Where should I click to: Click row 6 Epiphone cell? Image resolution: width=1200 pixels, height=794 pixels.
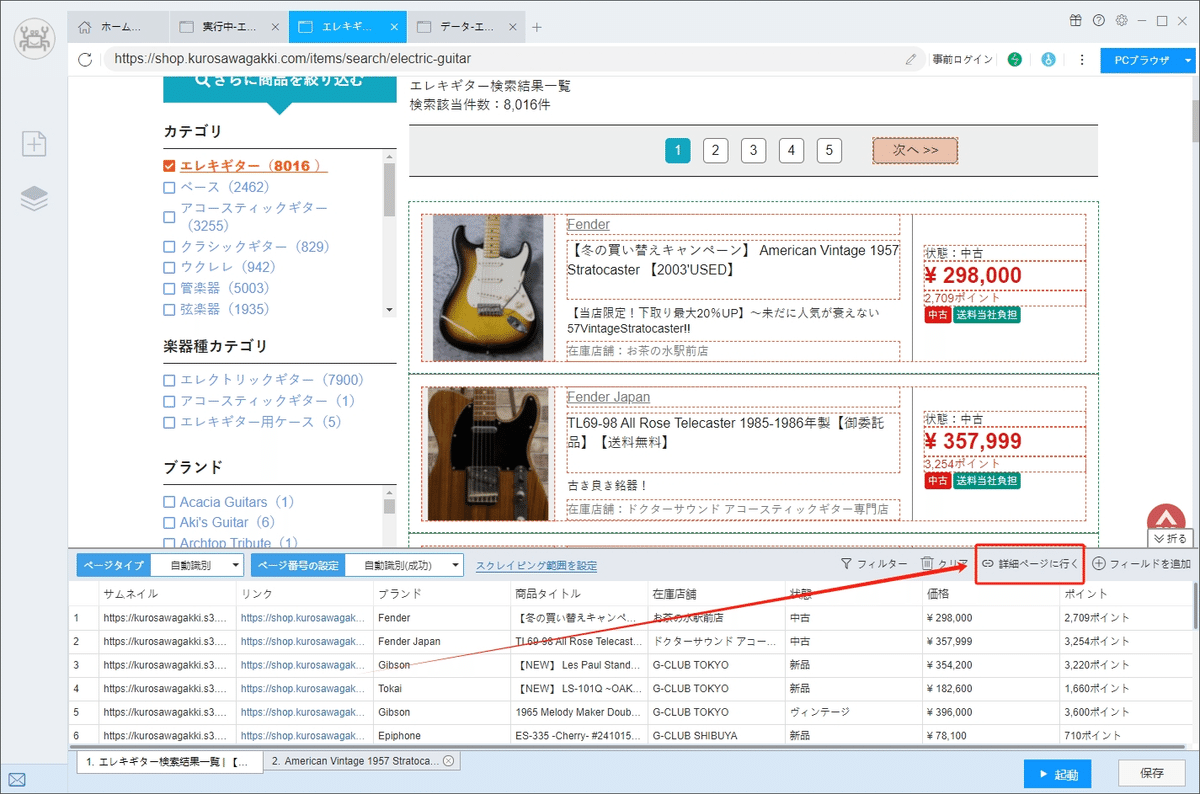click(x=441, y=736)
